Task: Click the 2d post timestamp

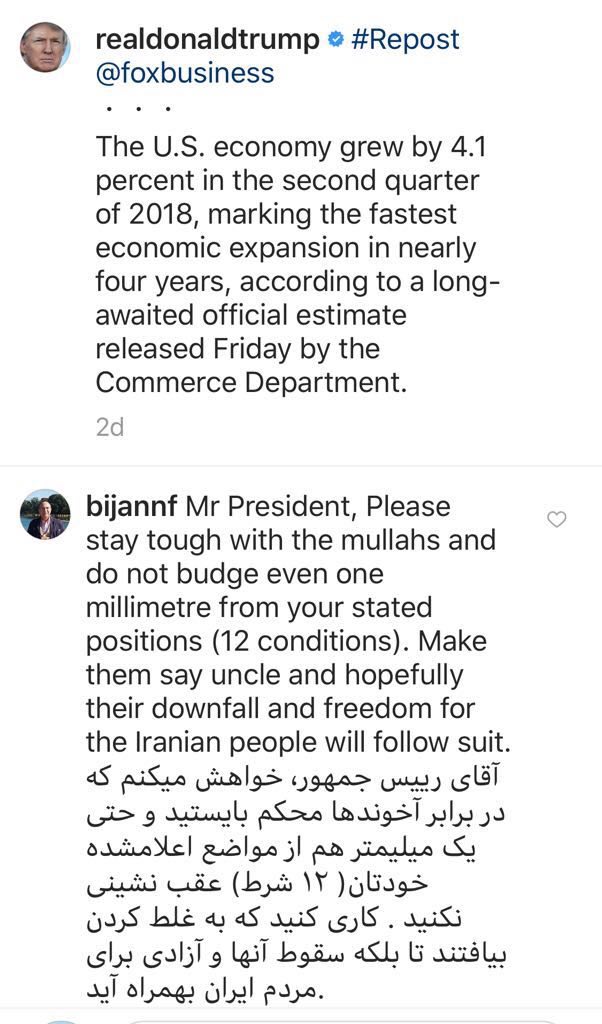Action: [110, 427]
